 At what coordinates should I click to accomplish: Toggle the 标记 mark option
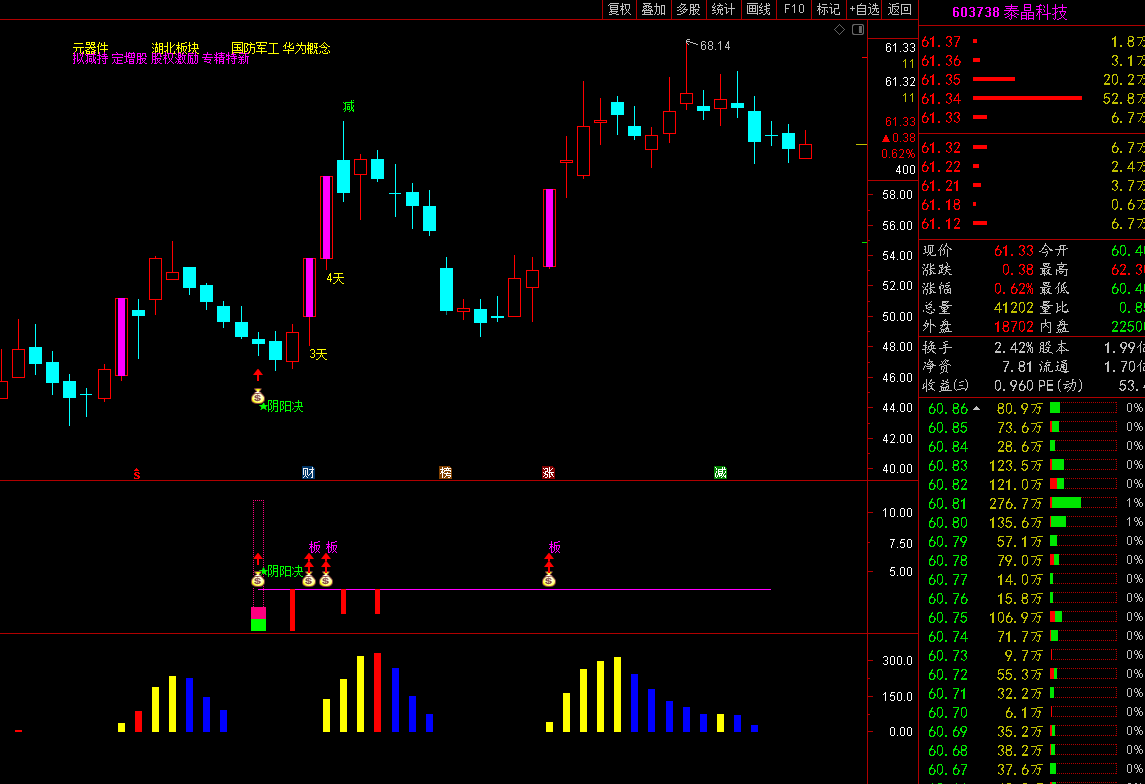click(x=828, y=9)
